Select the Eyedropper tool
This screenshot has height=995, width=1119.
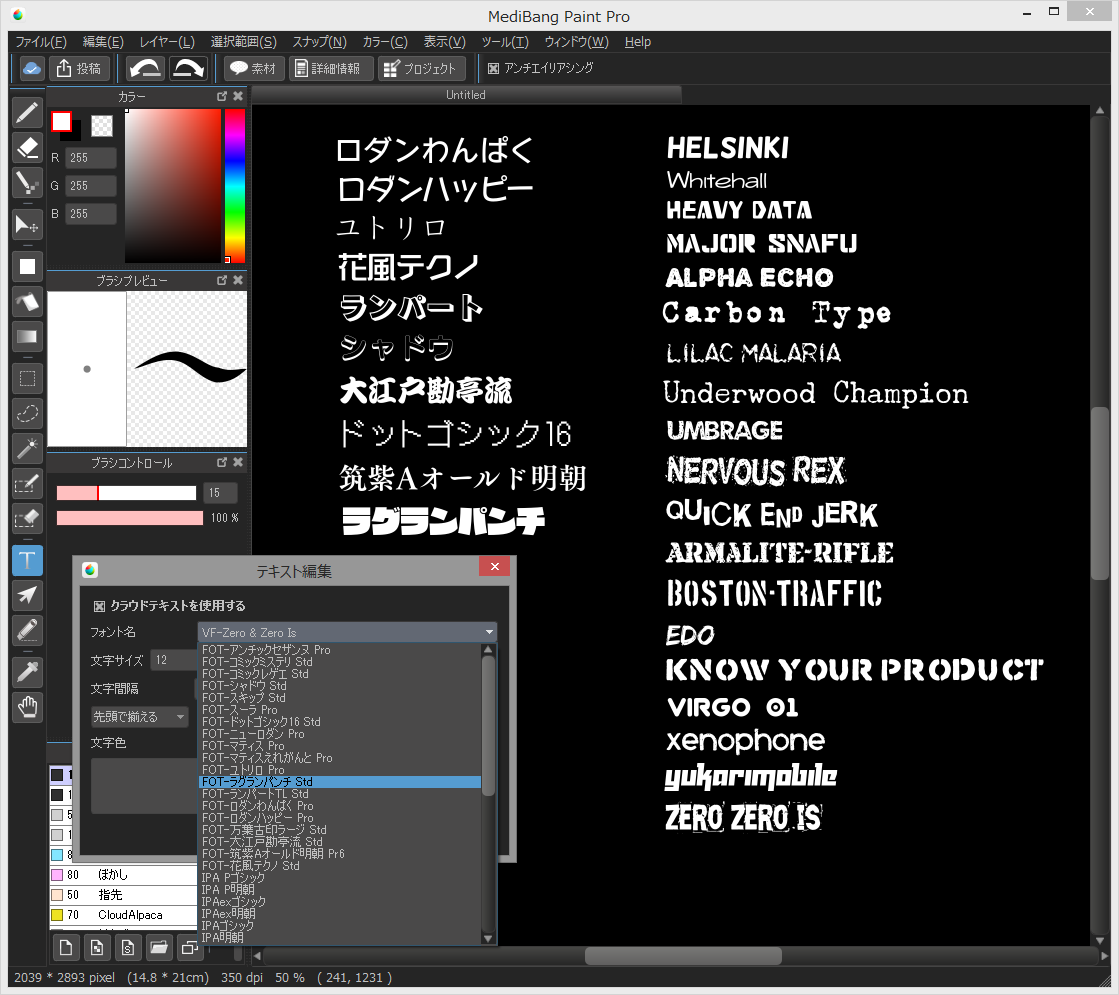pyautogui.click(x=27, y=672)
